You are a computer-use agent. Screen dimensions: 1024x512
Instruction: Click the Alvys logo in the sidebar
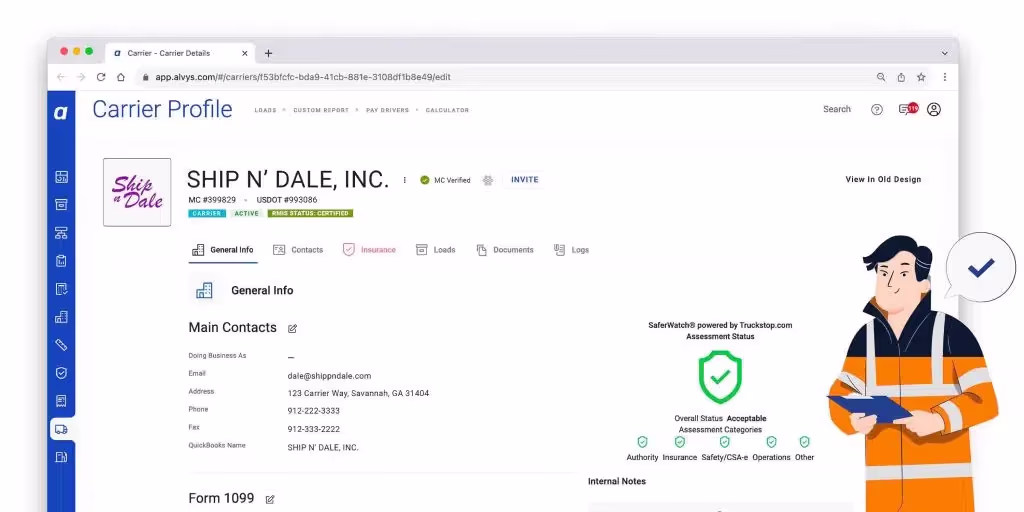pyautogui.click(x=61, y=112)
